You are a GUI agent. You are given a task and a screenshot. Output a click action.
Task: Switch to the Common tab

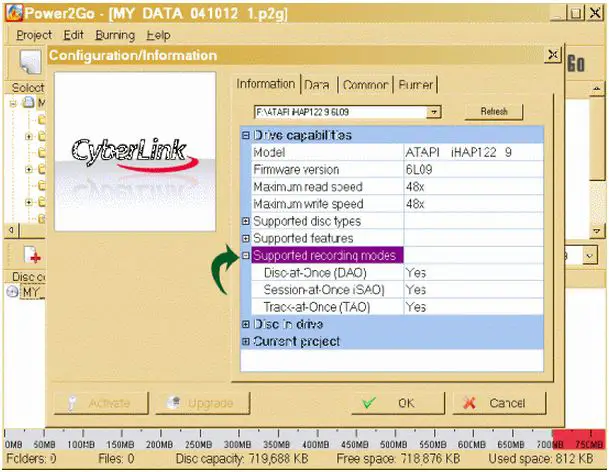[365, 85]
